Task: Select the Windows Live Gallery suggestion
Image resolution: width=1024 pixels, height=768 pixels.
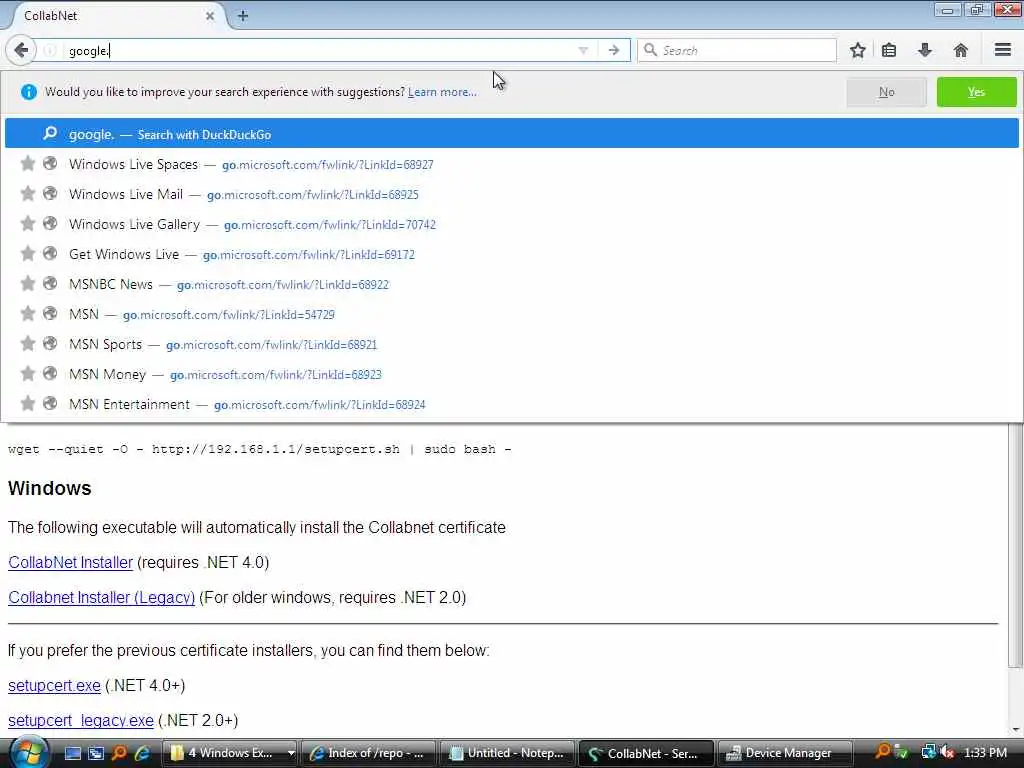Action: pos(511,224)
